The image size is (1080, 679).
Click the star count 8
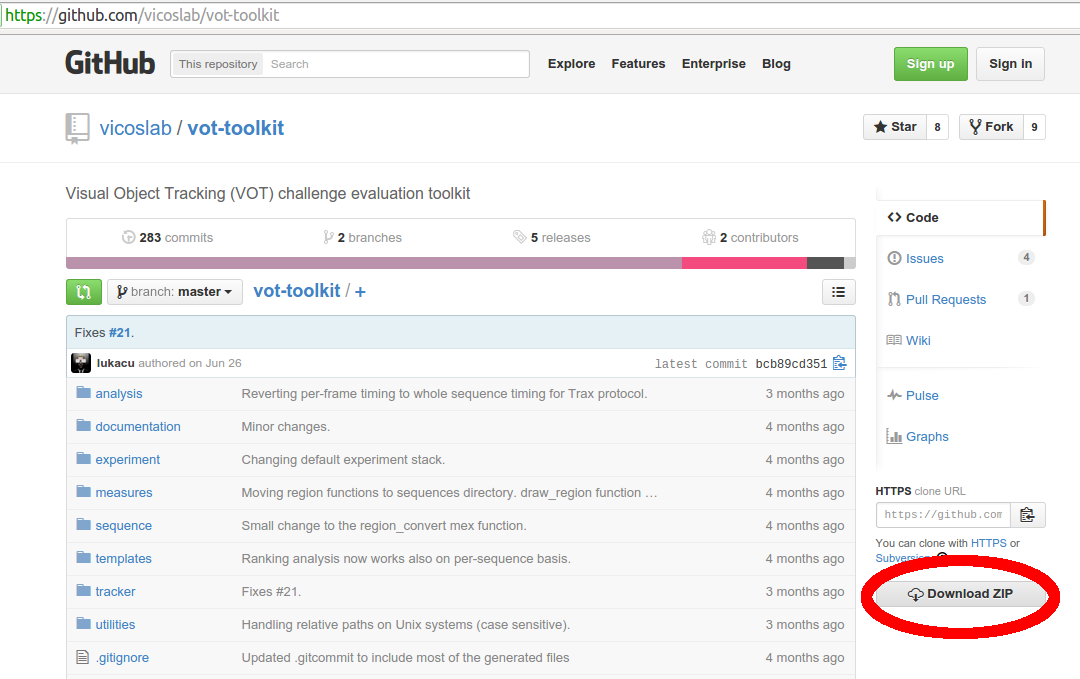pyautogui.click(x=937, y=127)
